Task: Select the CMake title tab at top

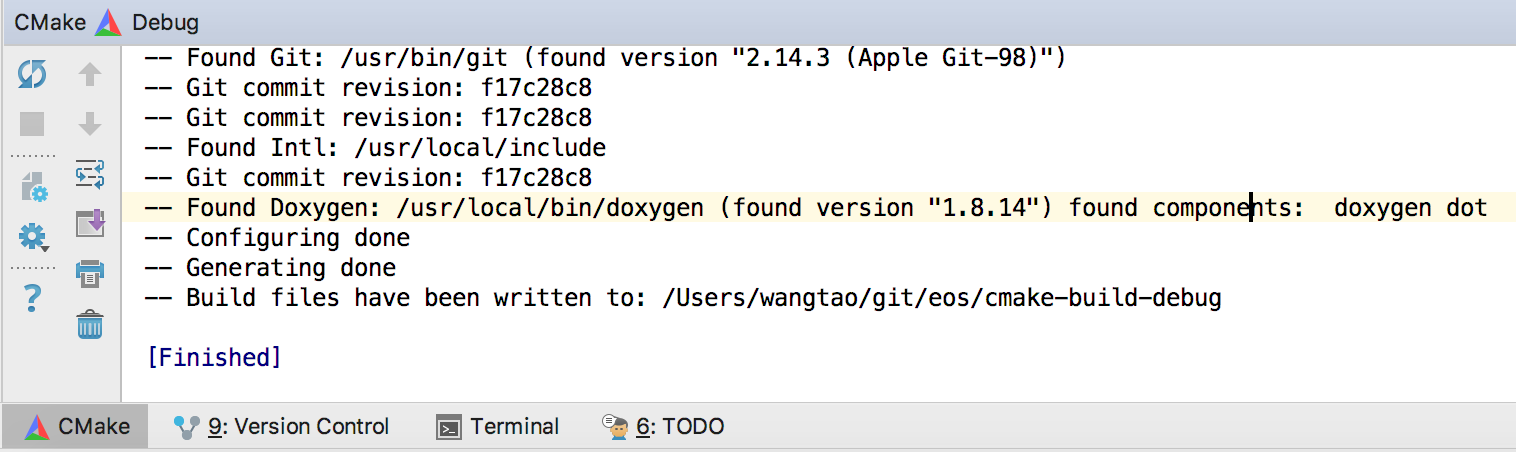Action: [50, 22]
